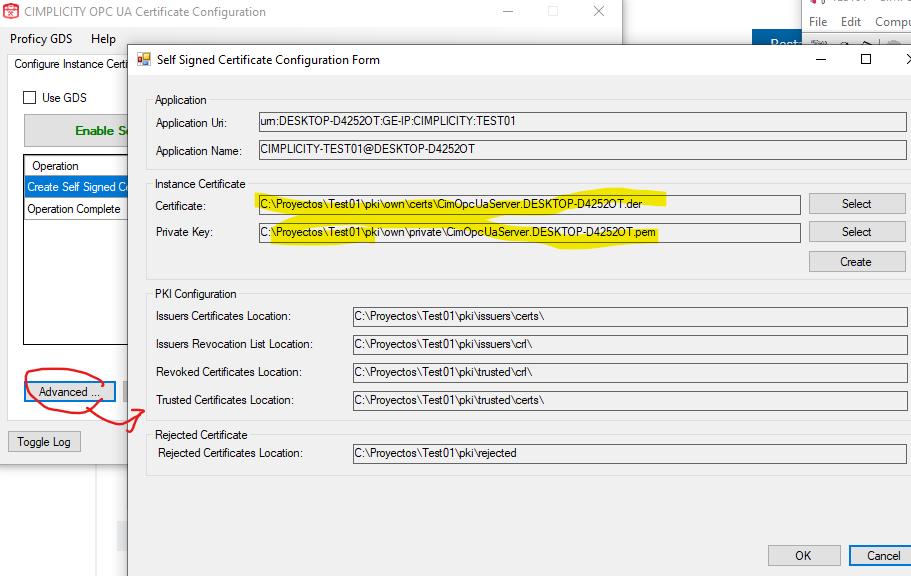Click the Self Signed Certificate form window icon
Screen dimensions: 911x576
pos(144,59)
